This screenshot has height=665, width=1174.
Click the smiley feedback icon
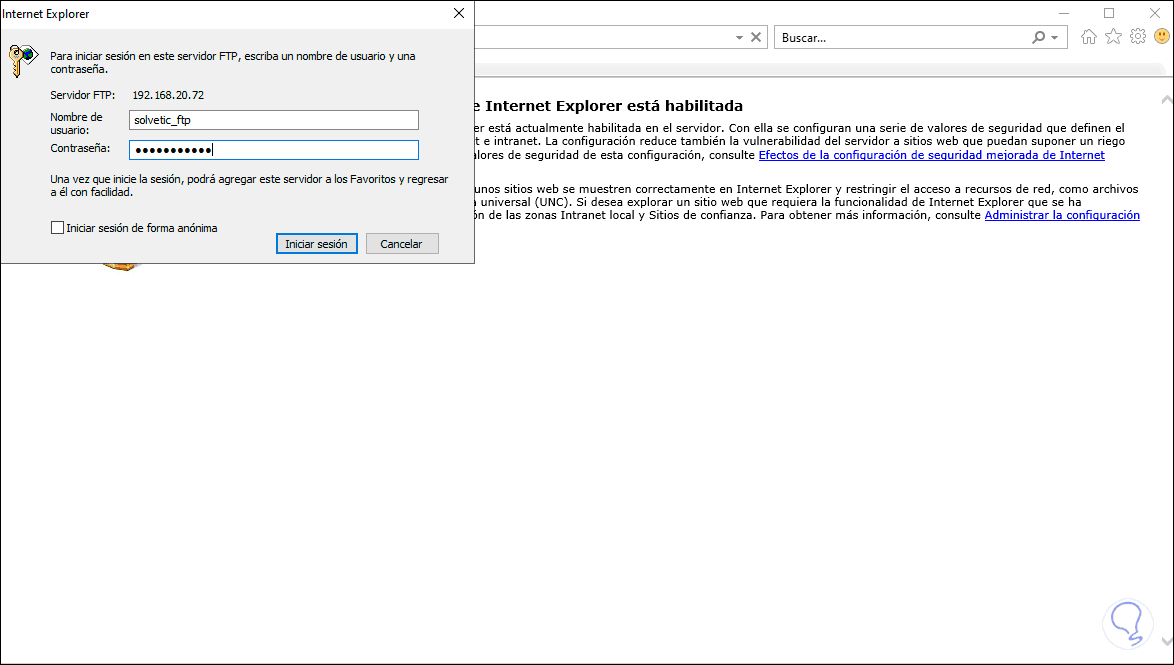click(x=1161, y=37)
